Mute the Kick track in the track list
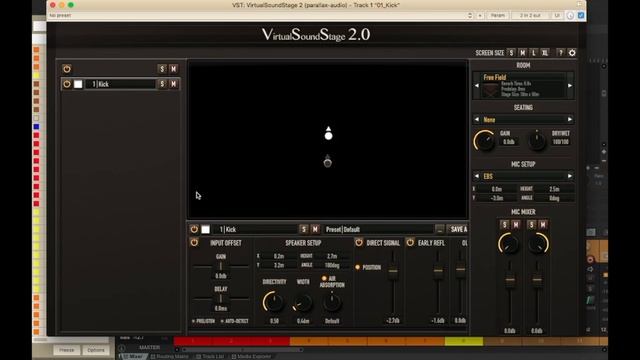Image resolution: width=640 pixels, height=360 pixels. pos(173,84)
